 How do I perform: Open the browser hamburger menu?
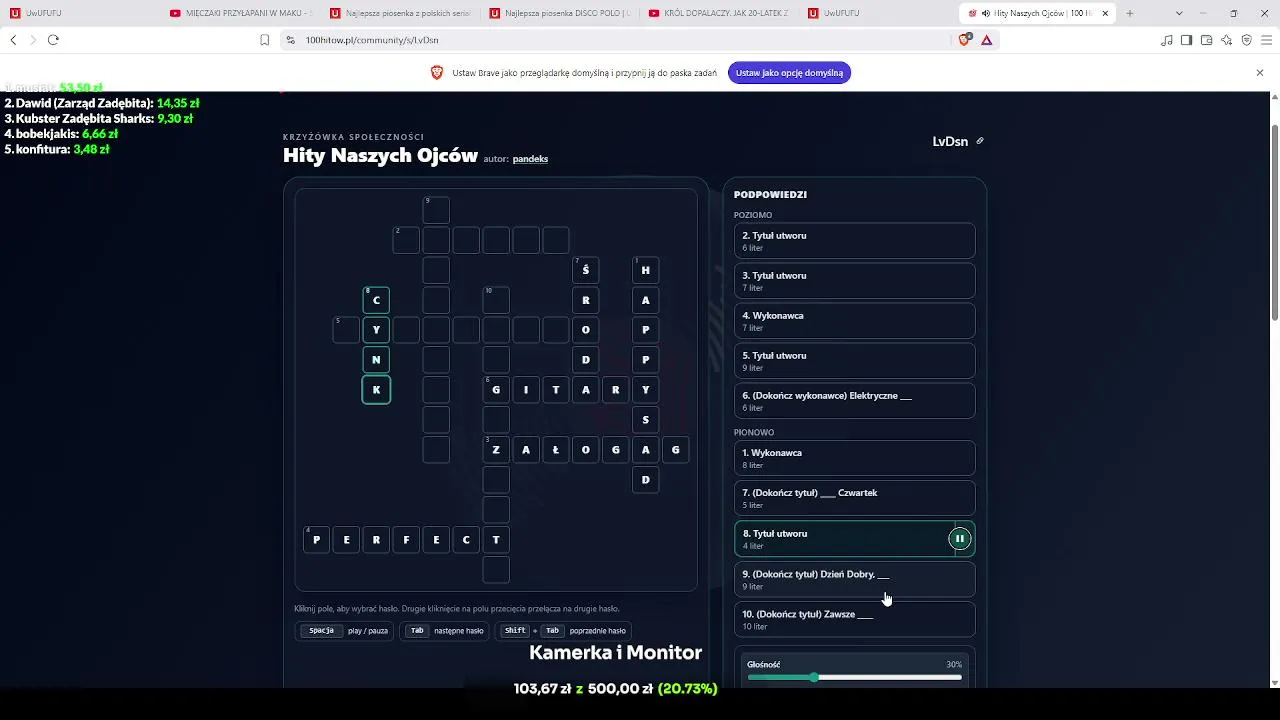click(1266, 40)
